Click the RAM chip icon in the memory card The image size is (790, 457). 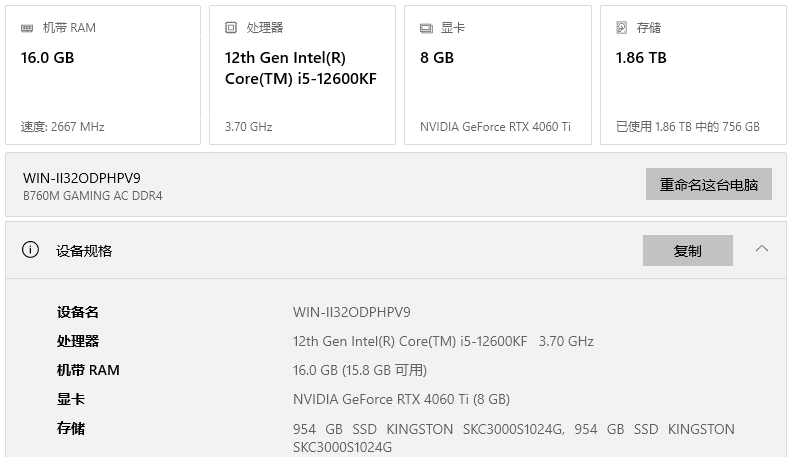(x=27, y=28)
